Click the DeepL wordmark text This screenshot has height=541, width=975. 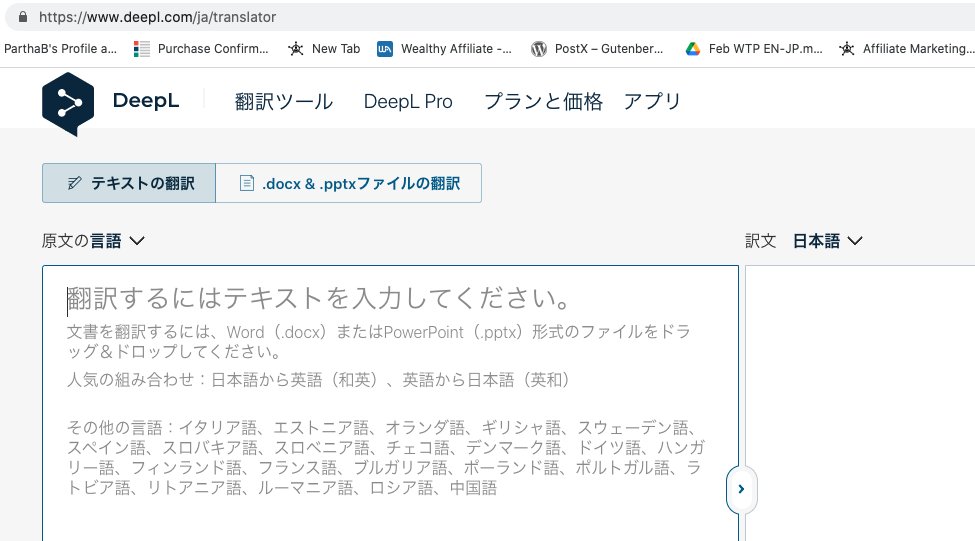(146, 101)
